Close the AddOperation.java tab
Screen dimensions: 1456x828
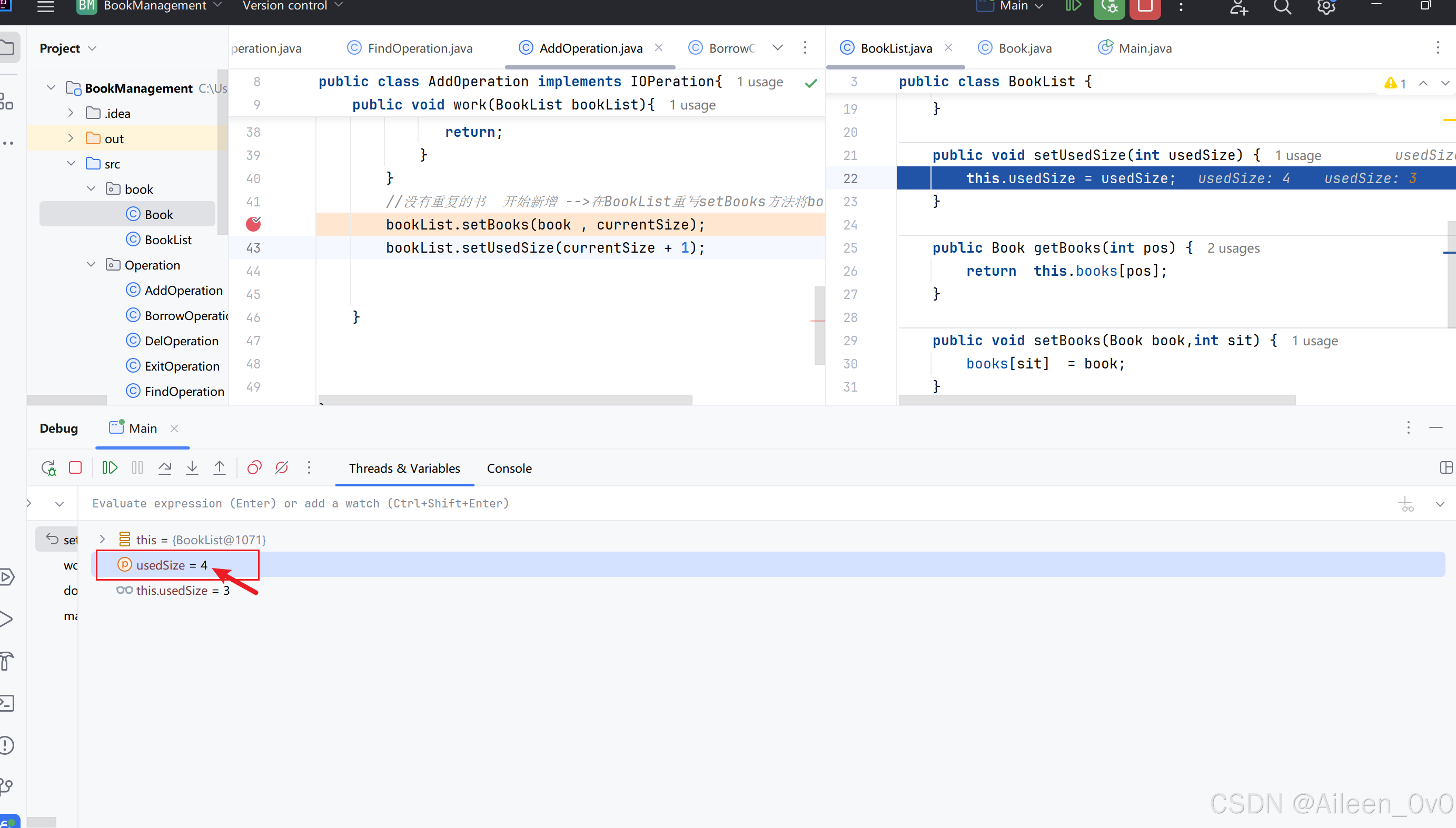(x=659, y=48)
